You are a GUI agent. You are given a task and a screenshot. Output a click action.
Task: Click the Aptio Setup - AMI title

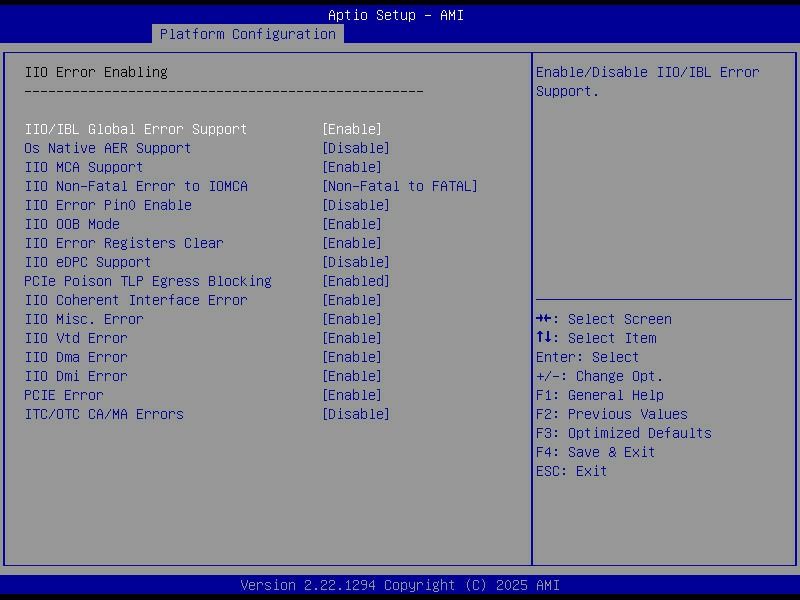point(396,15)
